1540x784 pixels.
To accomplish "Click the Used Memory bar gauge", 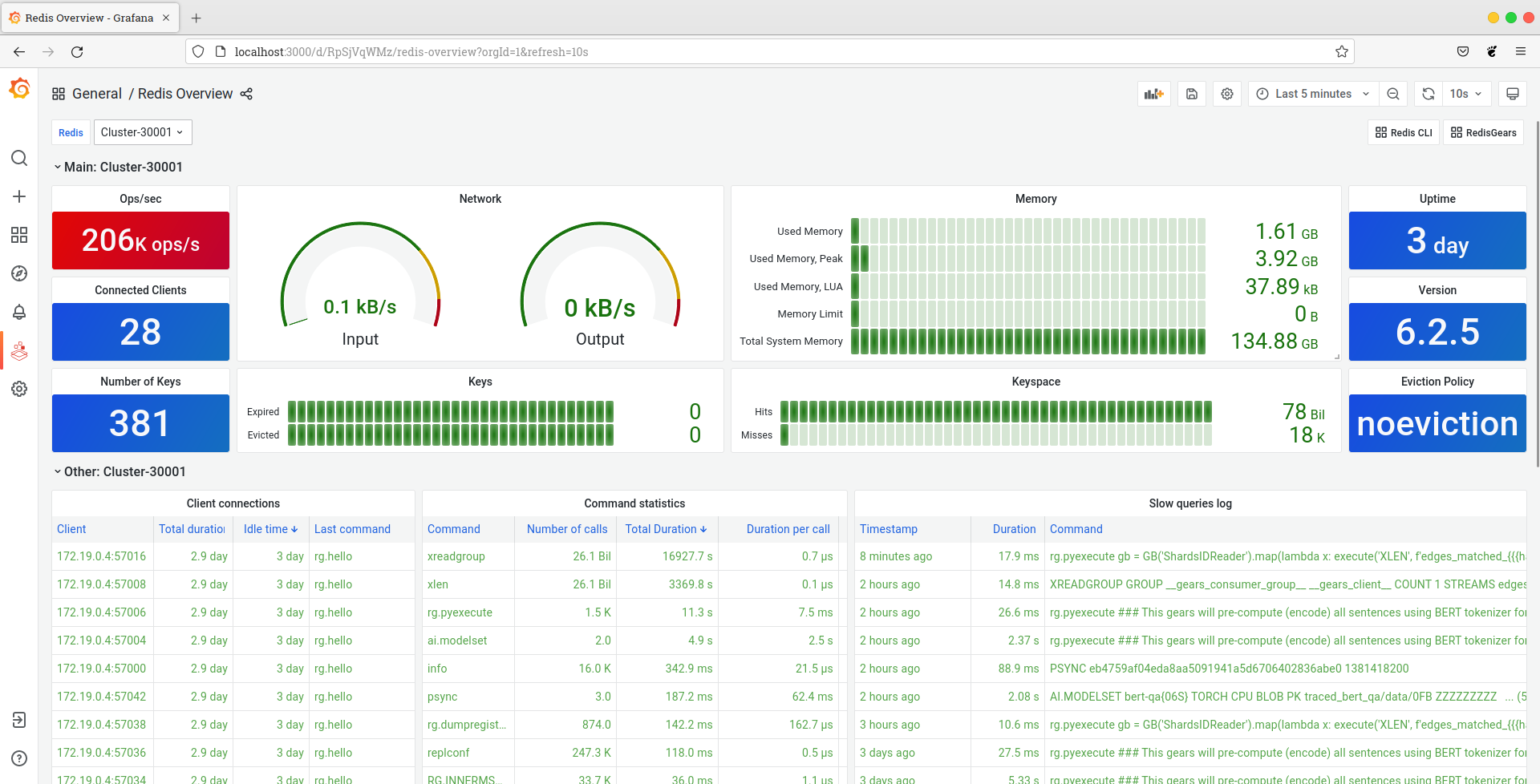I will [1028, 231].
